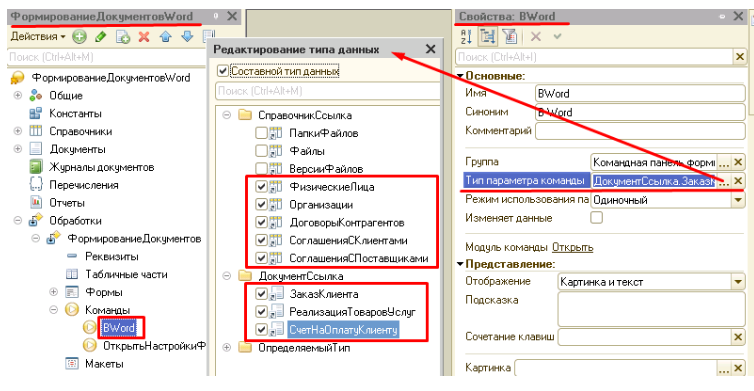Click the filter icon in properties toolbar
This screenshot has width=754, height=391.
pyautogui.click(x=509, y=37)
